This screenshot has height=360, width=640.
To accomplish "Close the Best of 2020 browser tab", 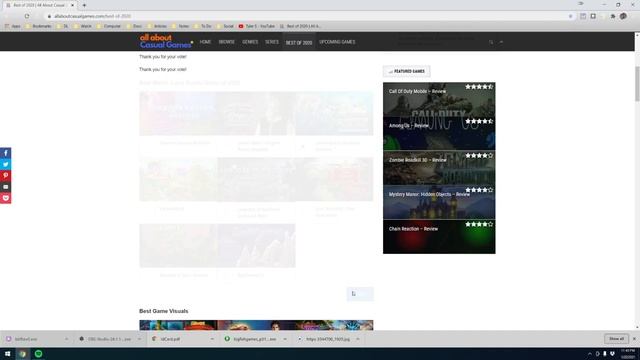I will click(x=72, y=5).
